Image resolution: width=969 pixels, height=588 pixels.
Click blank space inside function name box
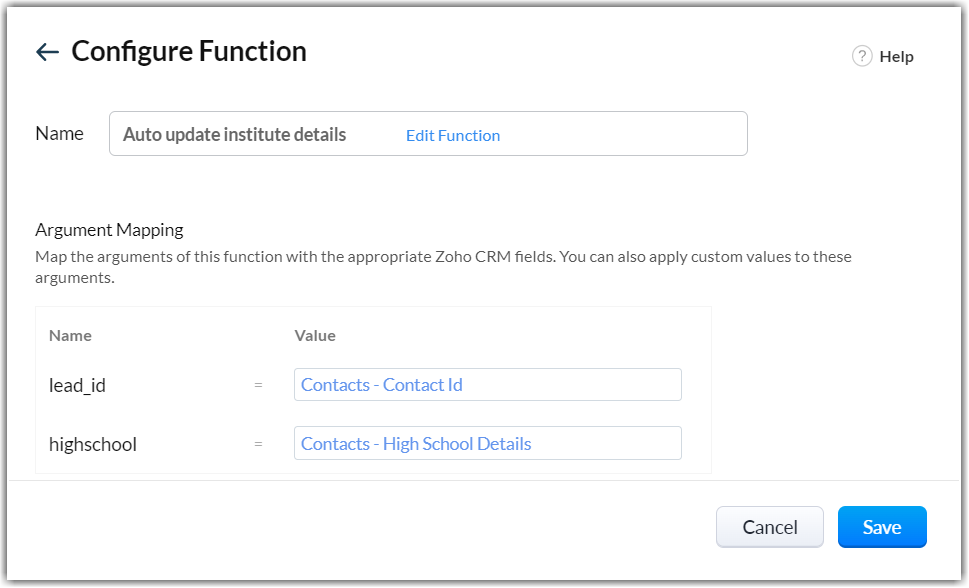(x=630, y=134)
